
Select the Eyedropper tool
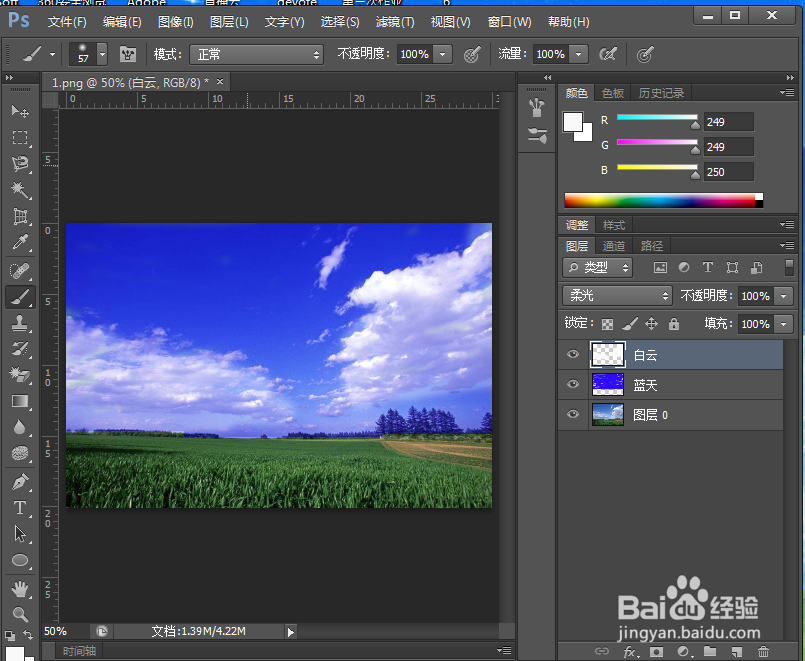tap(20, 242)
